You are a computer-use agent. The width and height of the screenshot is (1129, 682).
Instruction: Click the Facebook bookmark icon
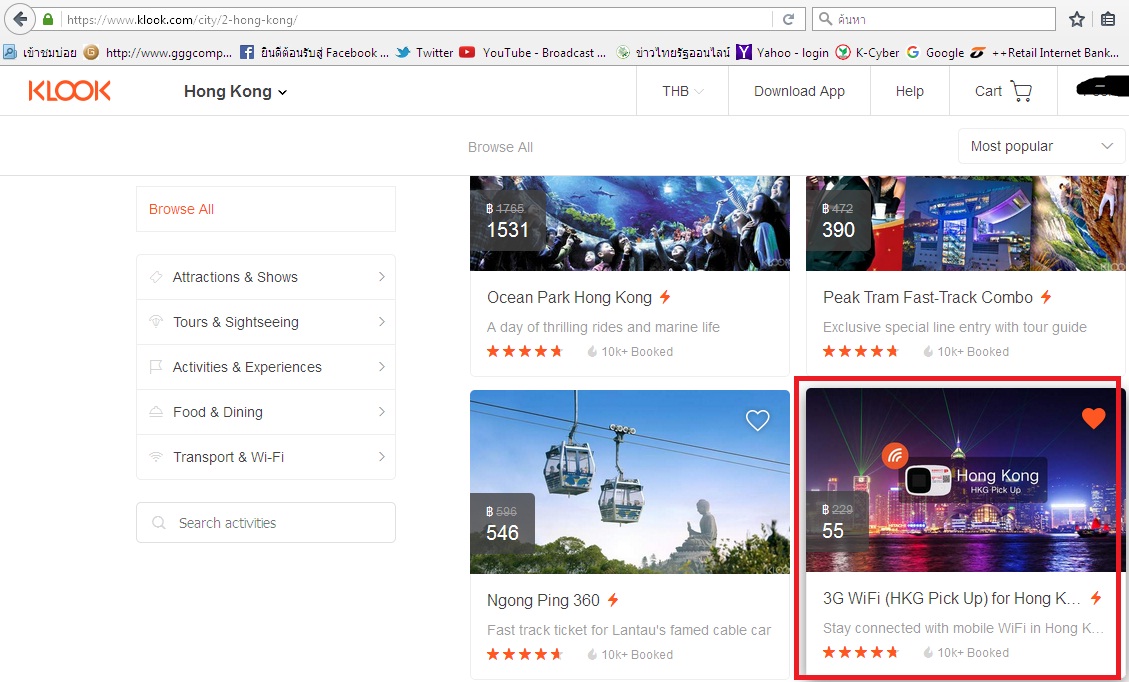[x=247, y=52]
